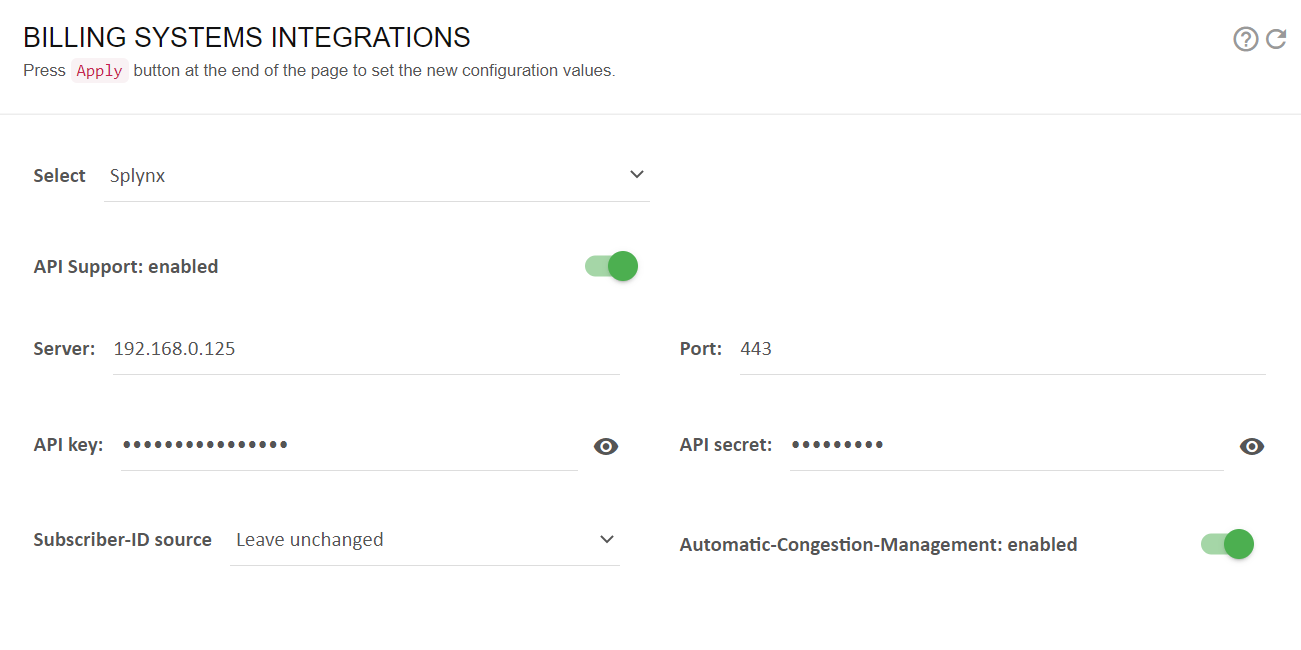Focus the Server field showing 192.168.0.125

[x=366, y=349]
